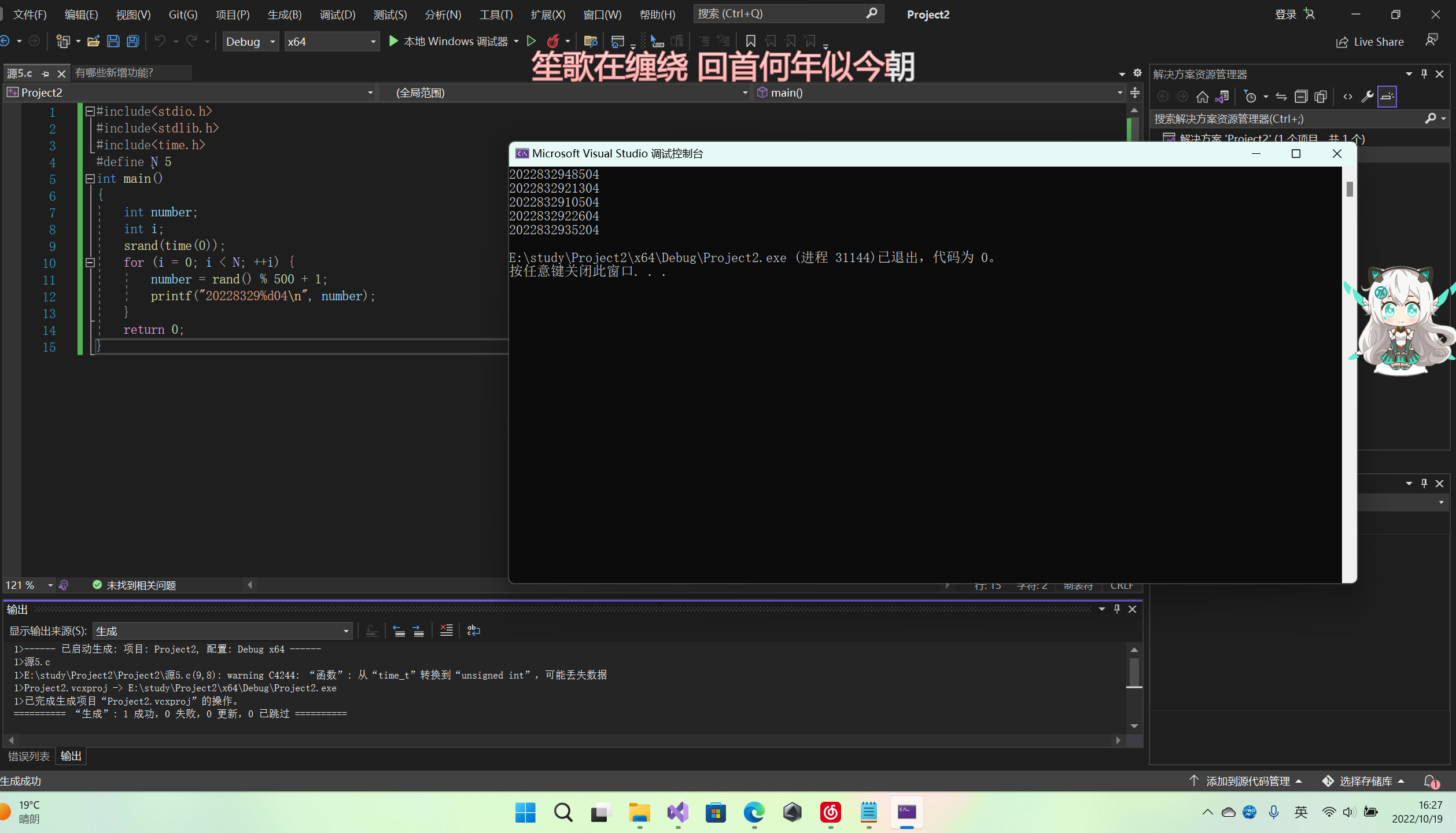Open the 调试(D) menu
1456x833 pixels.
click(x=337, y=14)
